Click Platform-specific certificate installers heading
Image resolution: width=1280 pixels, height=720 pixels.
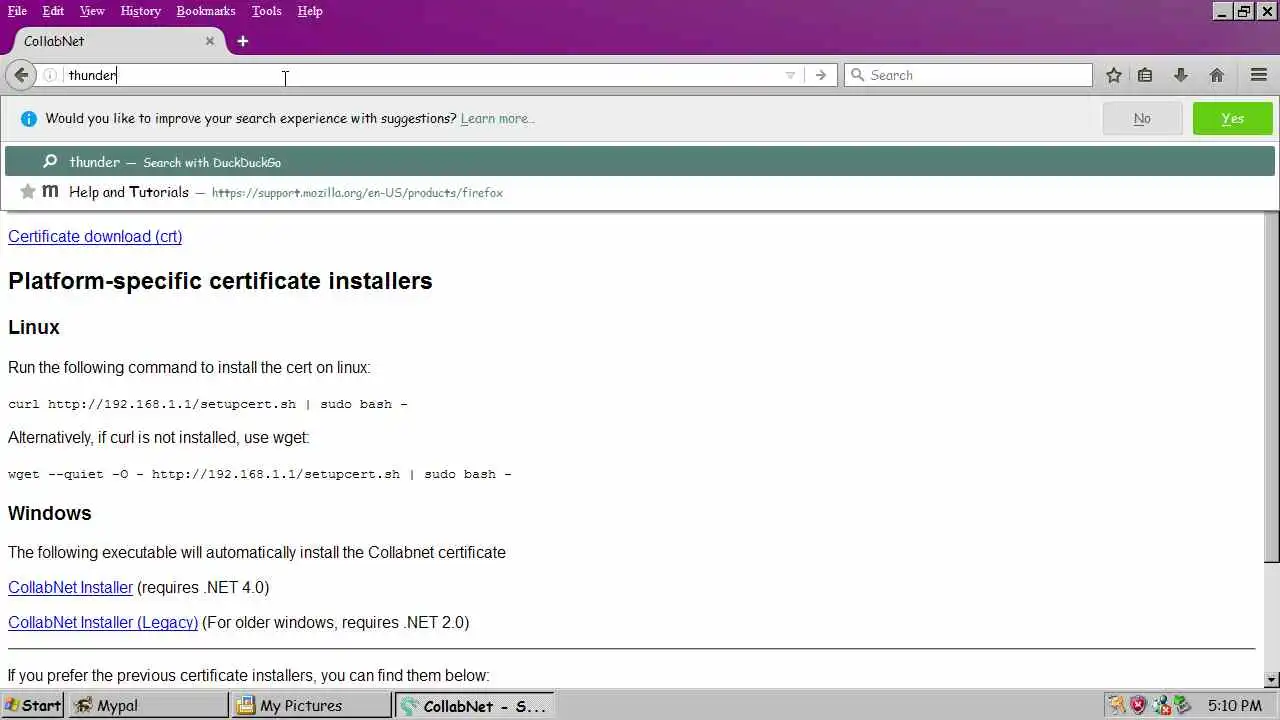pos(220,281)
